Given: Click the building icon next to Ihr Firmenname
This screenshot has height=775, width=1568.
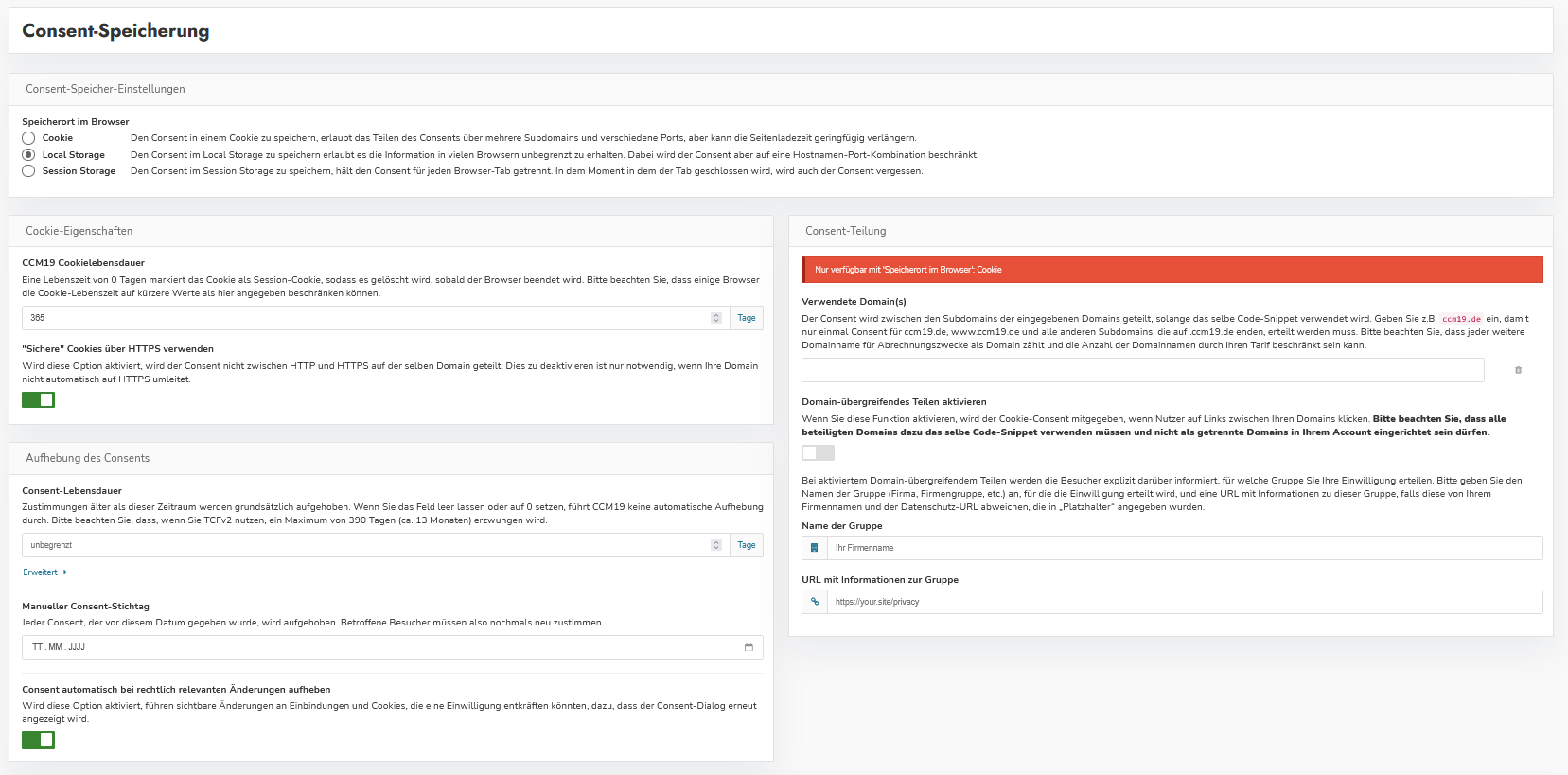Looking at the screenshot, I should coord(814,548).
